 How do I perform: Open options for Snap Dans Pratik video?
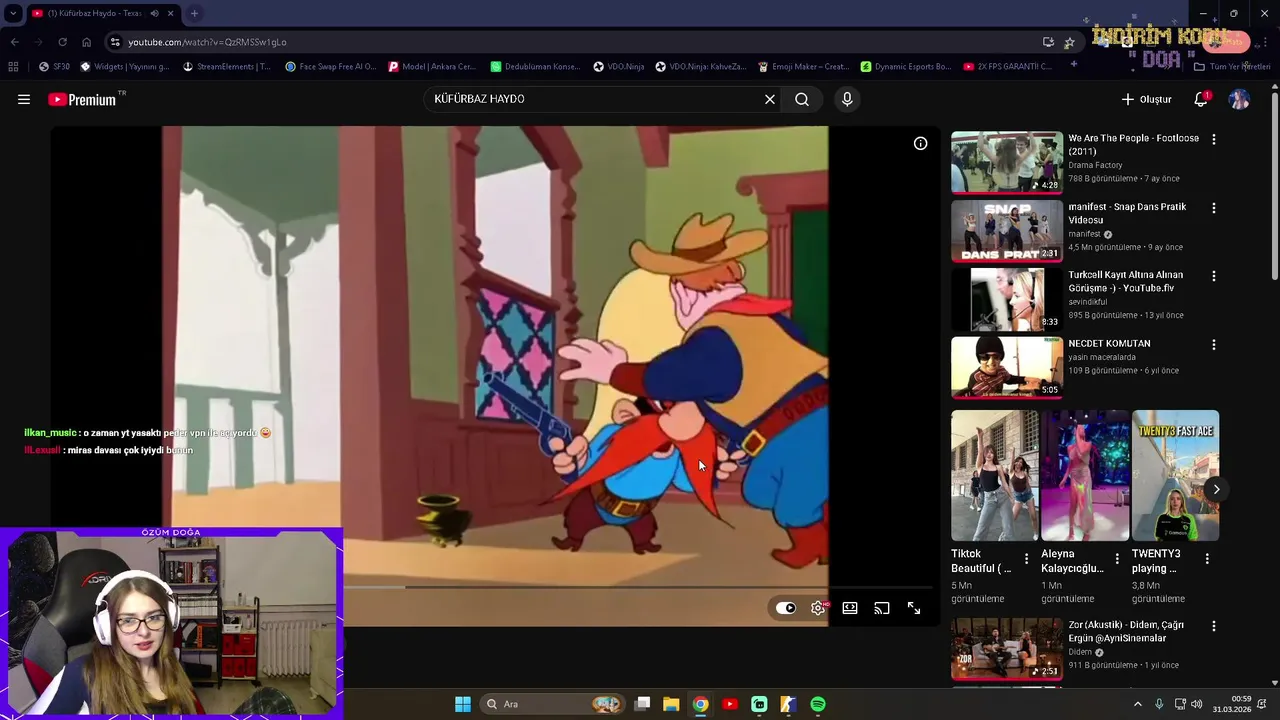[x=1214, y=208]
